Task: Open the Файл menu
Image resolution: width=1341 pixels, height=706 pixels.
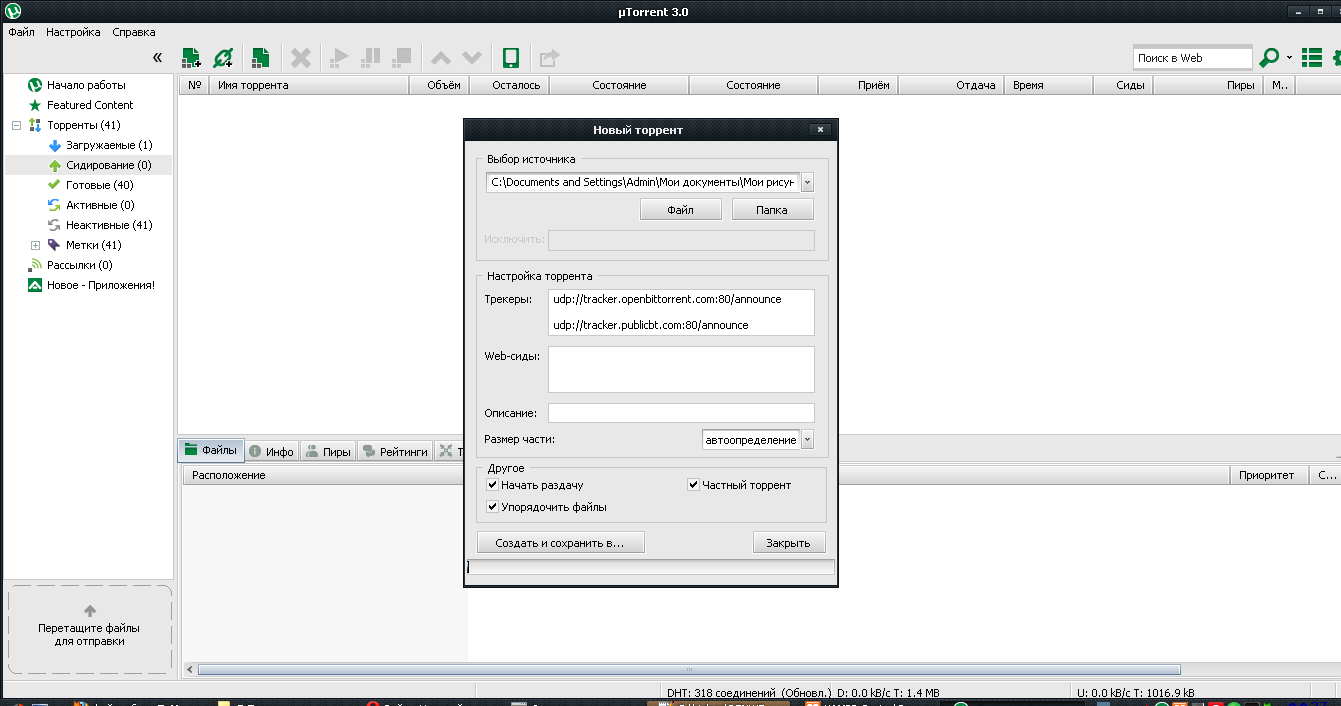Action: pos(21,32)
